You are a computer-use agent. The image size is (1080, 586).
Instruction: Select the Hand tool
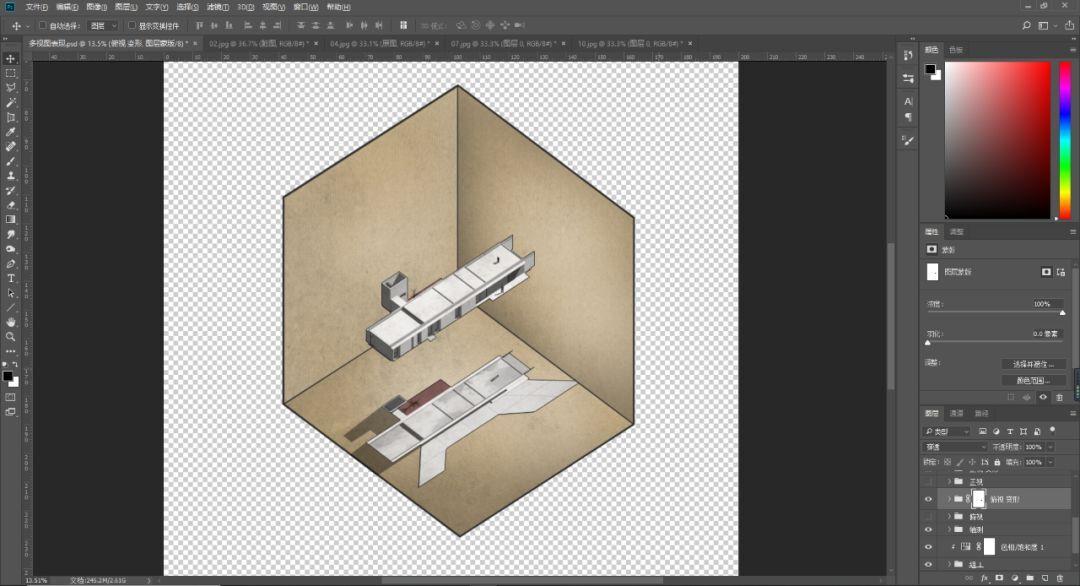pyautogui.click(x=10, y=322)
